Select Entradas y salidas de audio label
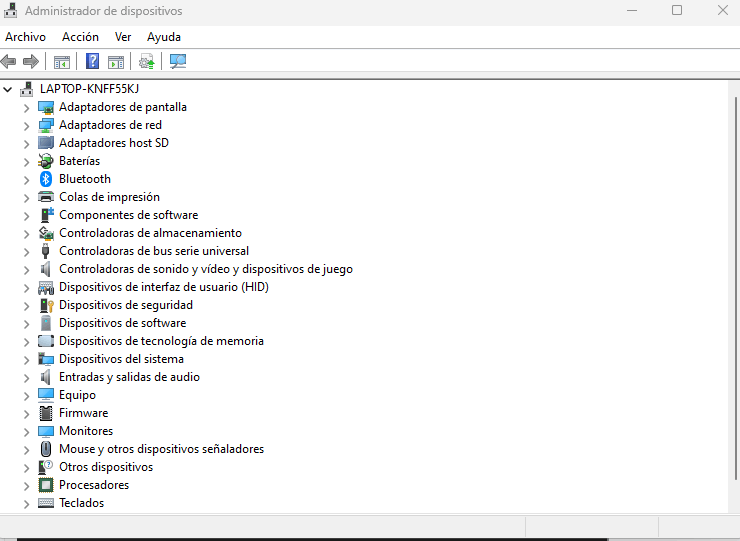The image size is (740, 541). point(129,377)
